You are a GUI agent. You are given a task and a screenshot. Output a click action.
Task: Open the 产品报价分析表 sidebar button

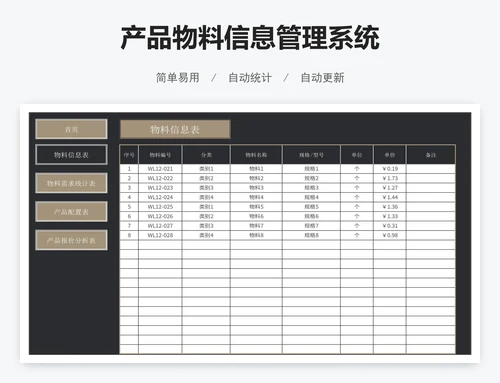(71, 240)
